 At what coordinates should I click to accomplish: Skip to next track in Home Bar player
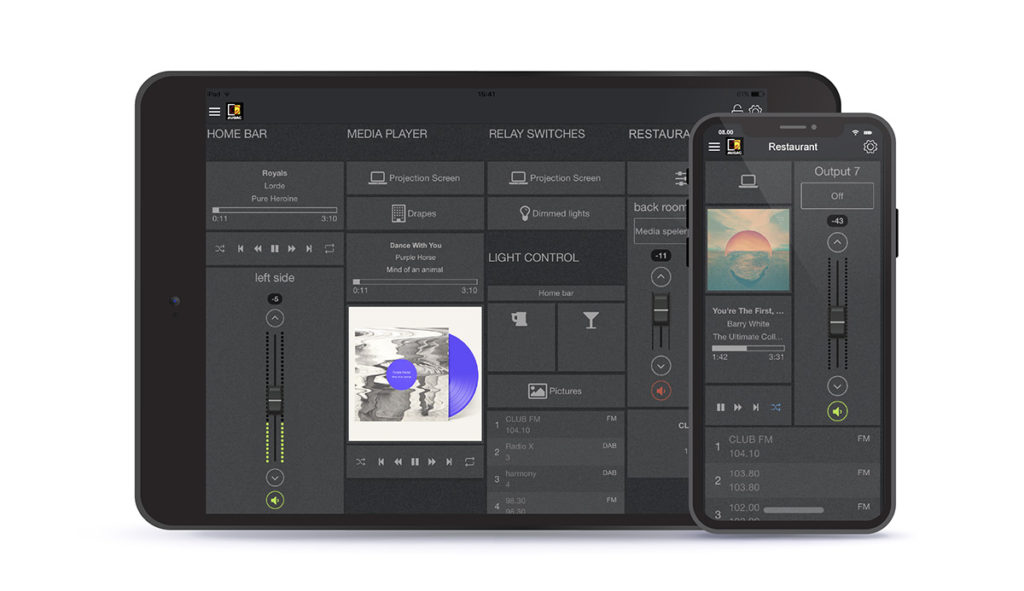[x=310, y=249]
